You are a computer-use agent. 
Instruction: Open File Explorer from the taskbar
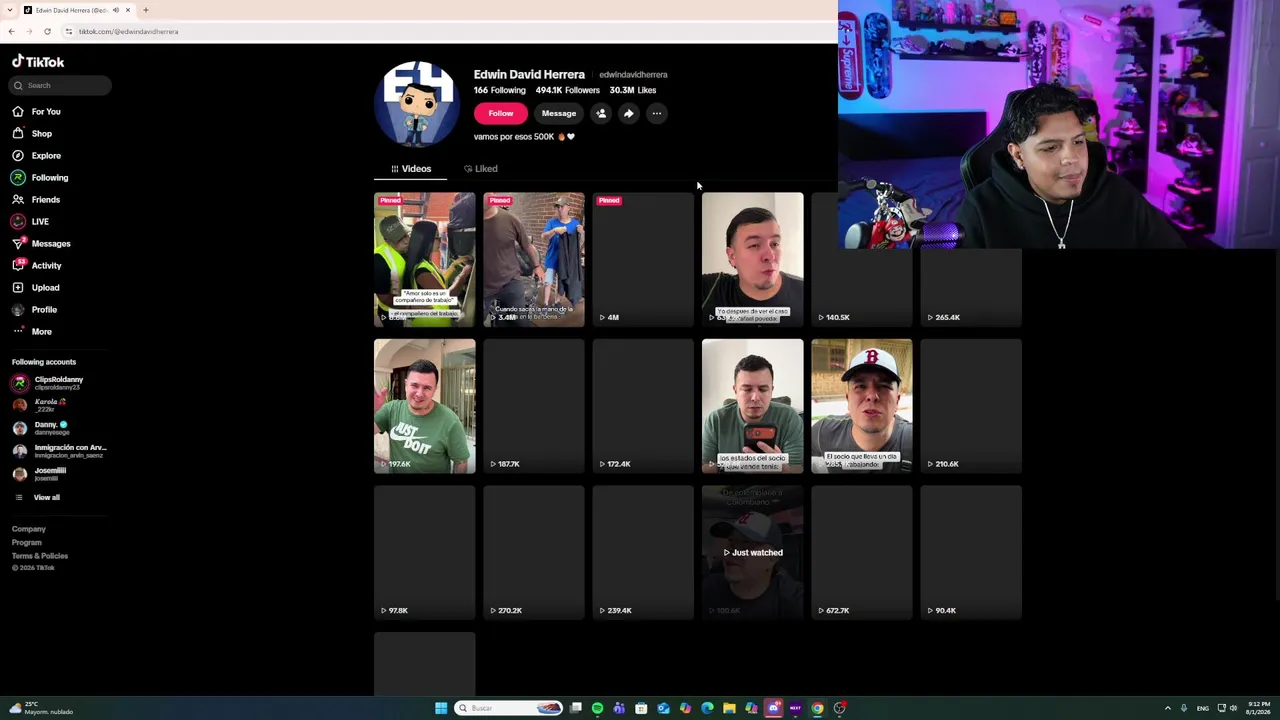coord(729,708)
